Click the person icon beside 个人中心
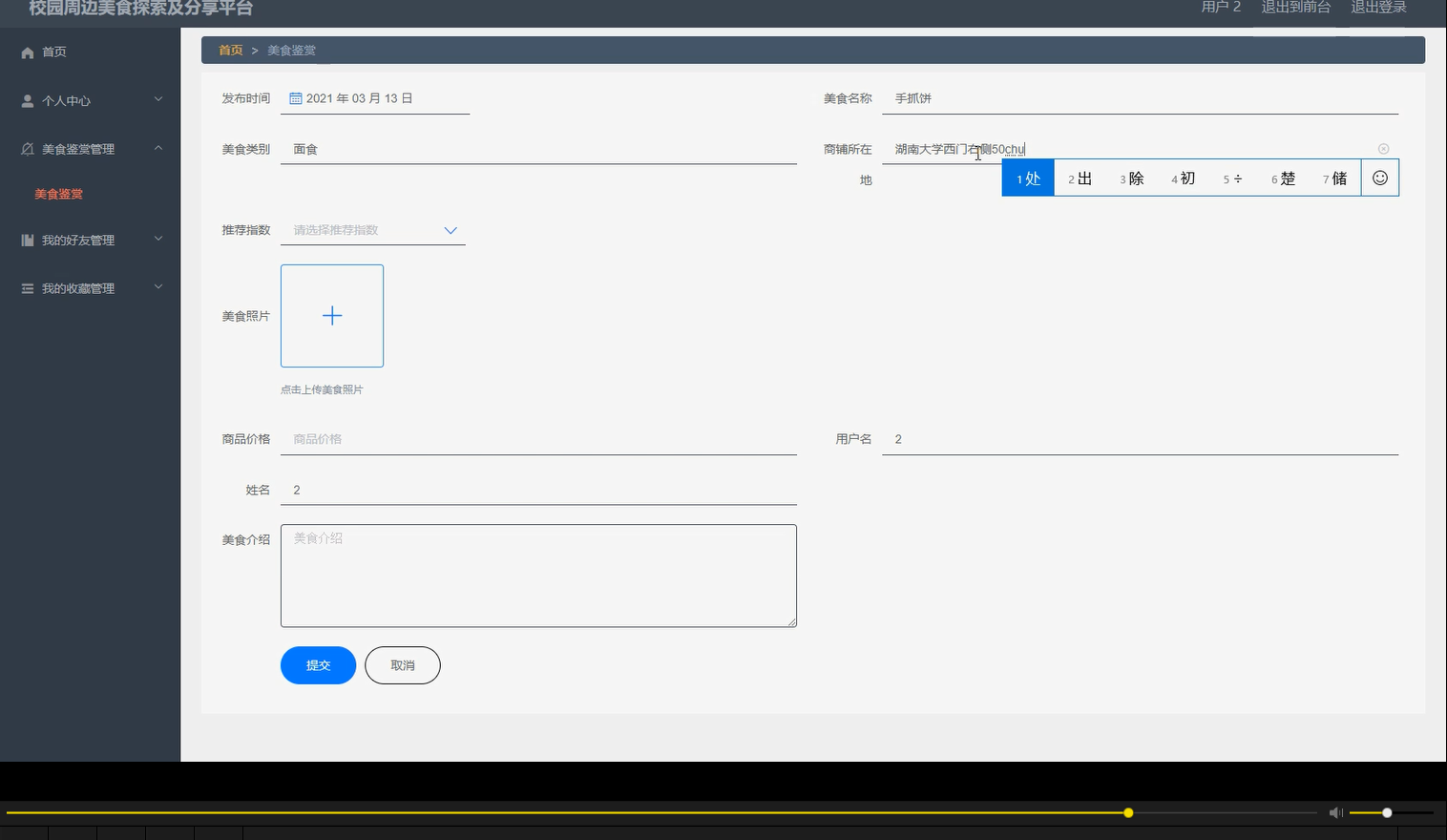Image resolution: width=1447 pixels, height=840 pixels. tap(28, 100)
